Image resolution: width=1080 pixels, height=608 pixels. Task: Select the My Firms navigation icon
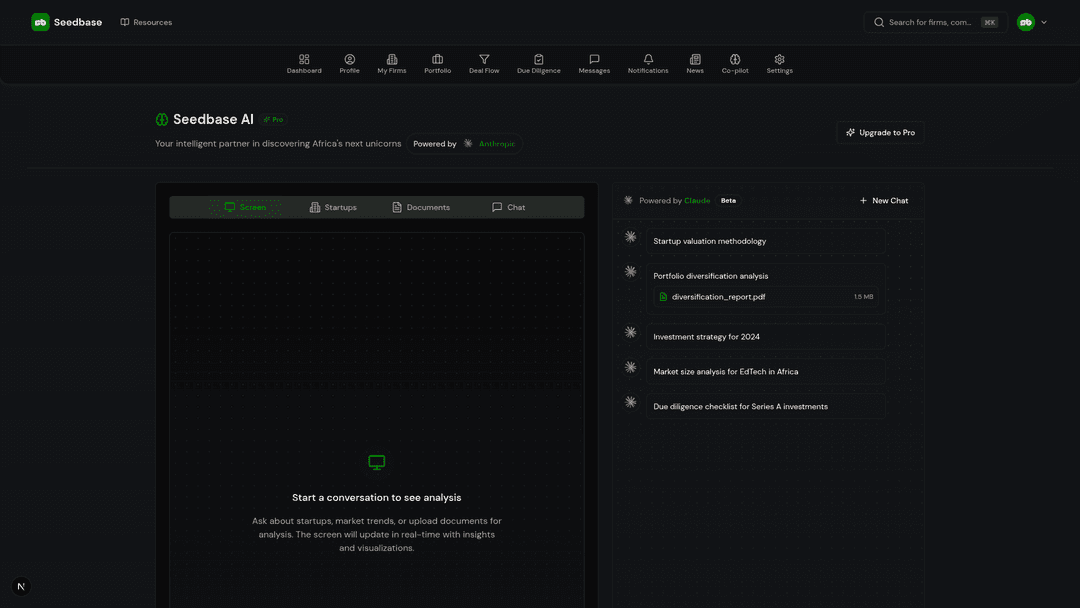point(391,63)
